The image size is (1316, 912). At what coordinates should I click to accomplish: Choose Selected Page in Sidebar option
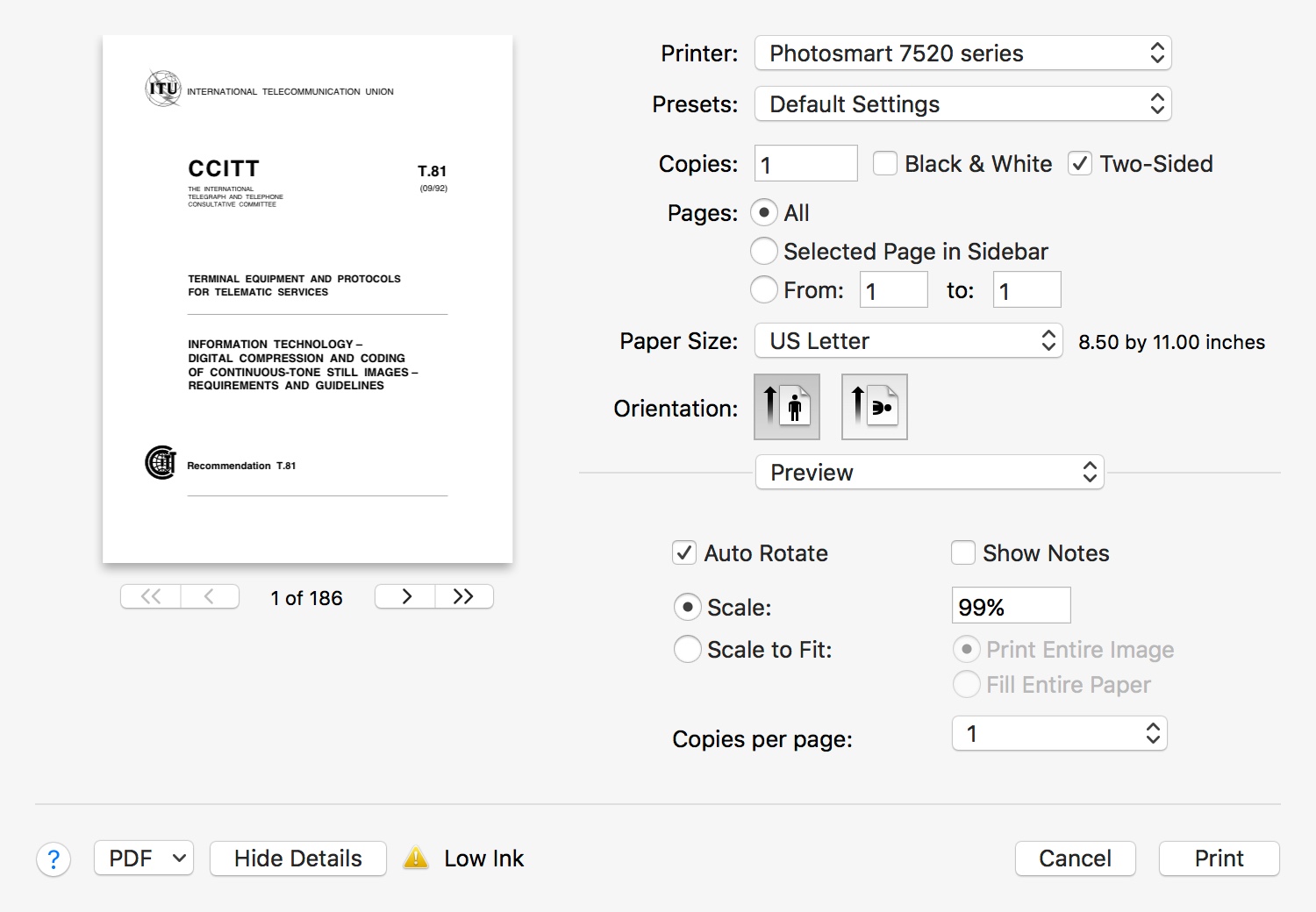[764, 252]
